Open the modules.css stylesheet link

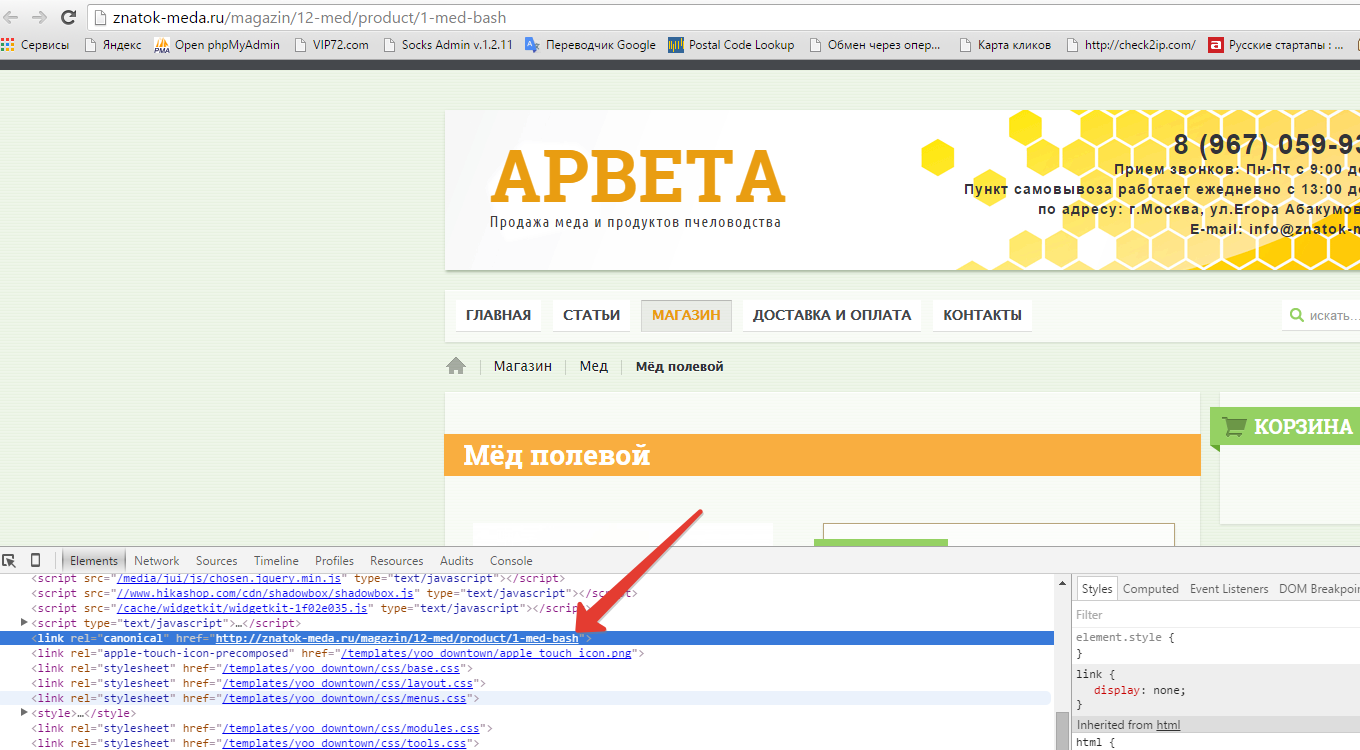tap(350, 728)
